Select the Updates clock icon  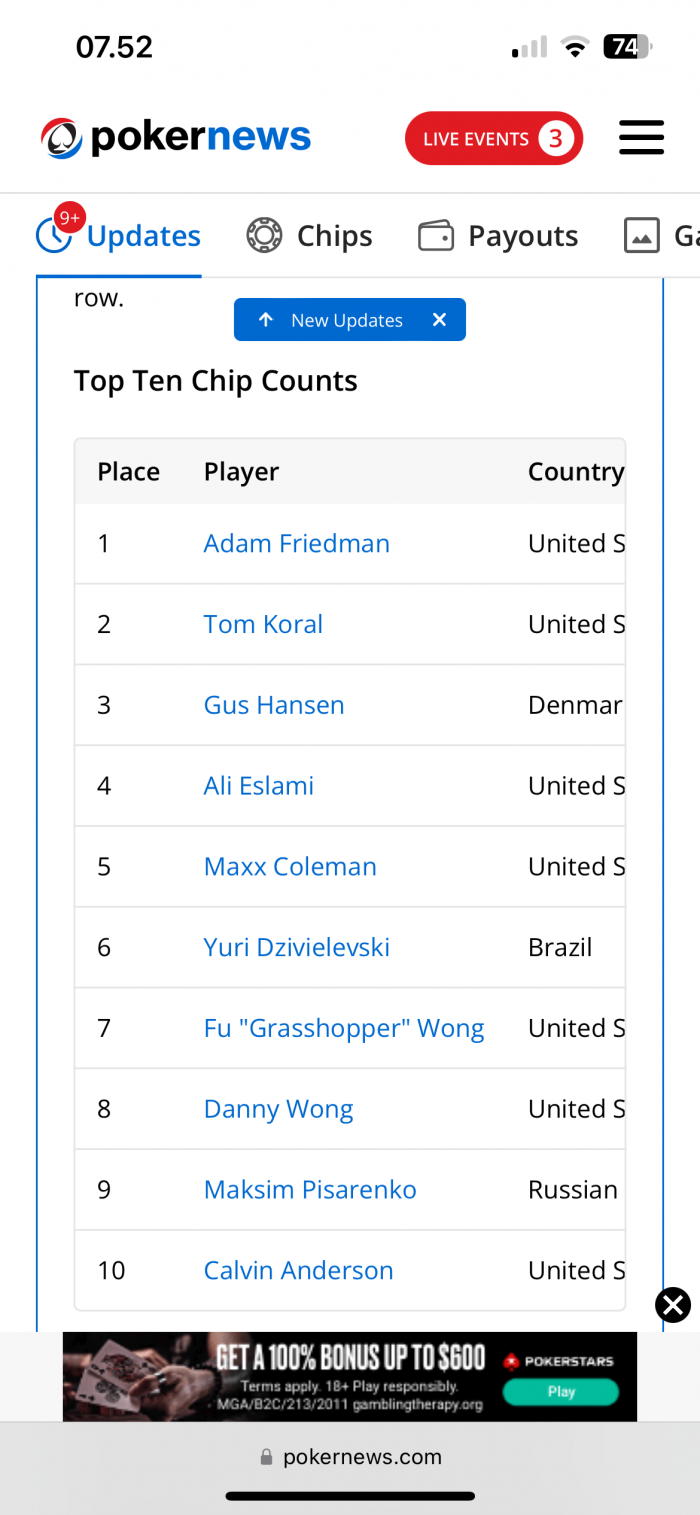[54, 236]
